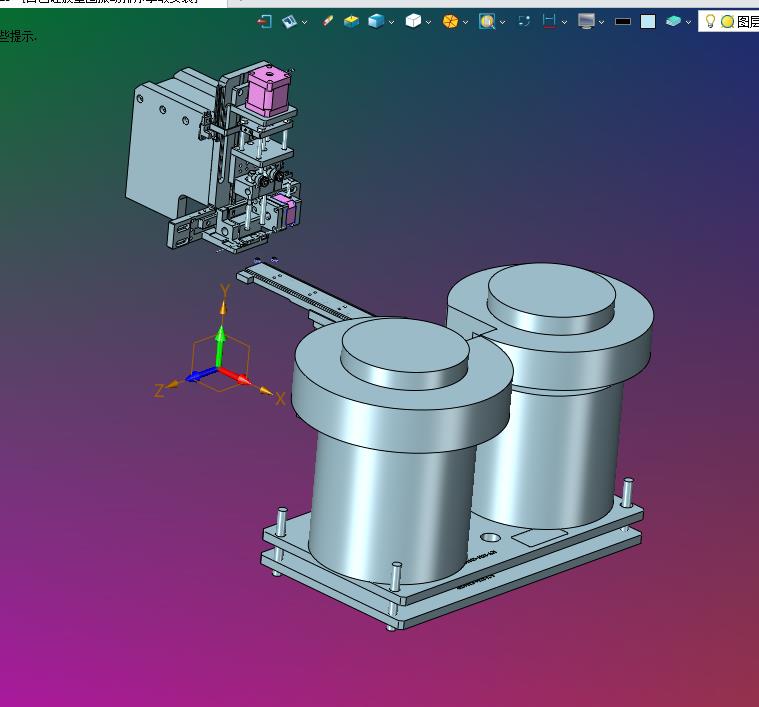Click the yellow-top box datum icon
The height and width of the screenshot is (707, 759).
(x=351, y=21)
